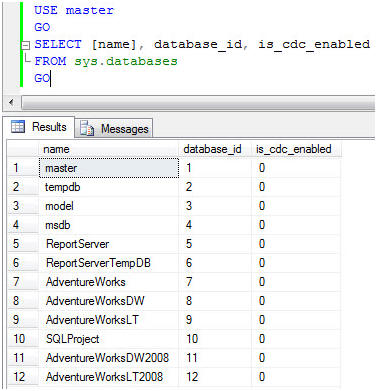Click row header number 2
Viewport: 377px width, 391px height.
(23, 187)
